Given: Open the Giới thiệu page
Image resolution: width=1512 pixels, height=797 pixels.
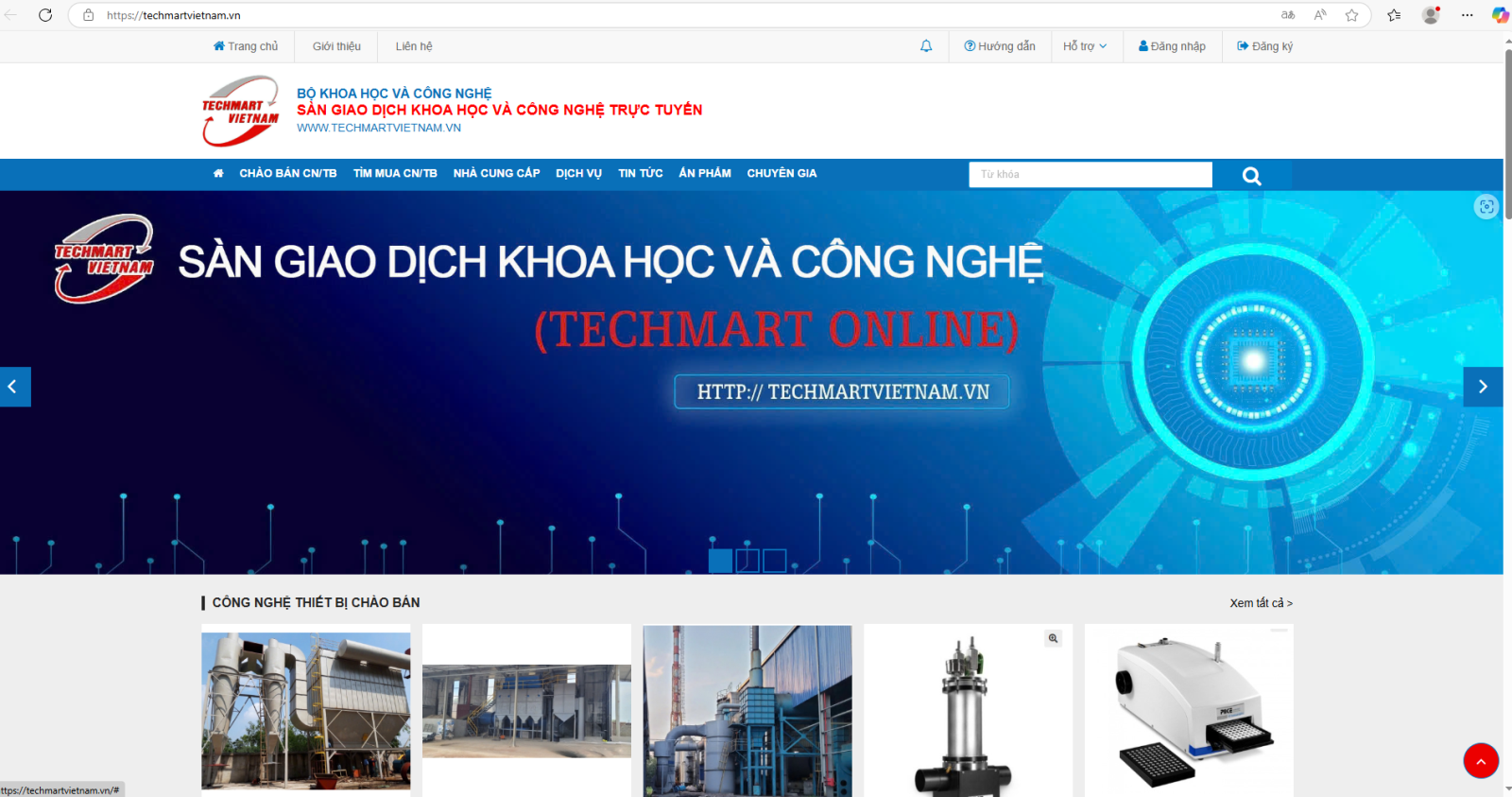Looking at the screenshot, I should (336, 46).
